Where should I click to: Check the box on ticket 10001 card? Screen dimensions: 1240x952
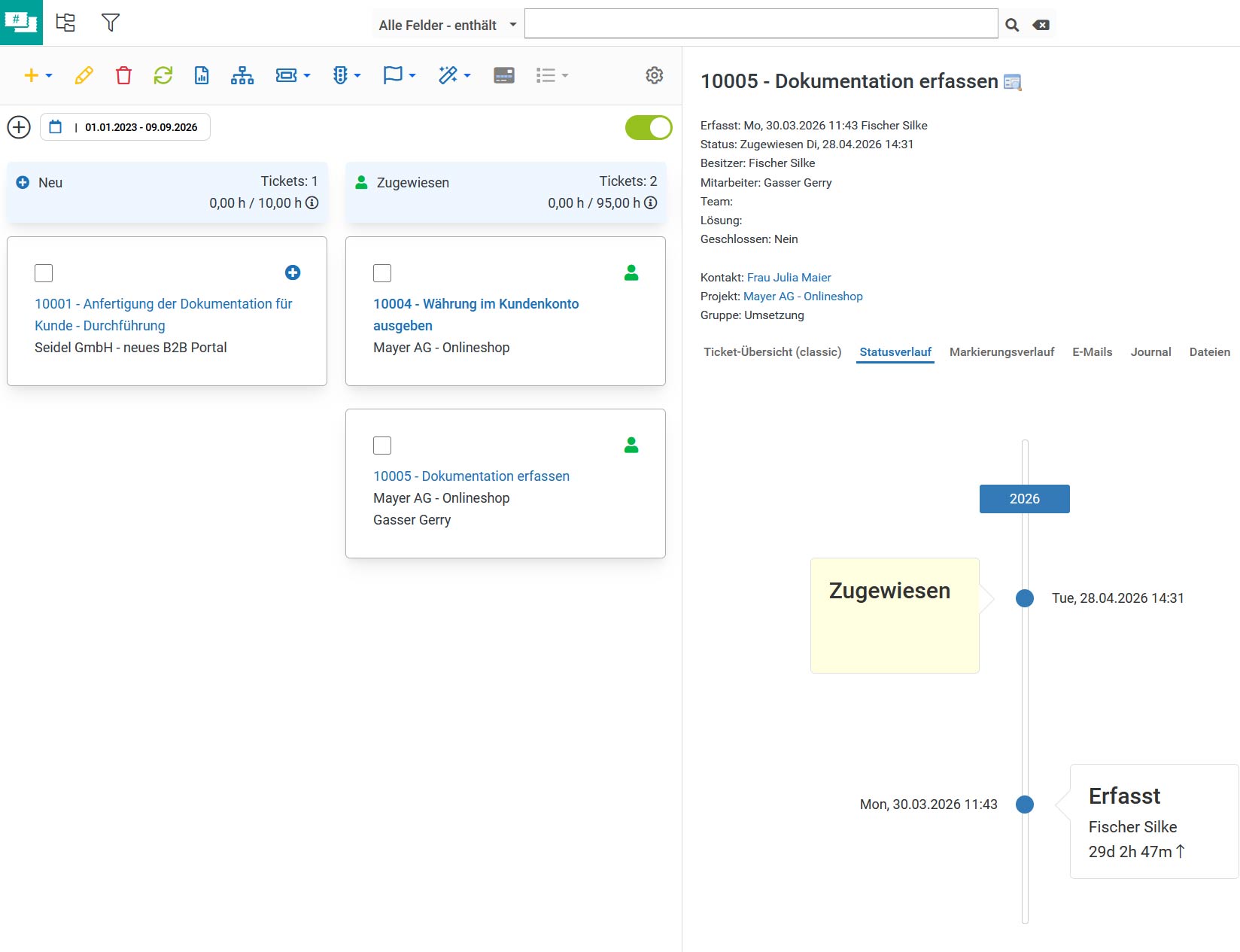[x=44, y=273]
